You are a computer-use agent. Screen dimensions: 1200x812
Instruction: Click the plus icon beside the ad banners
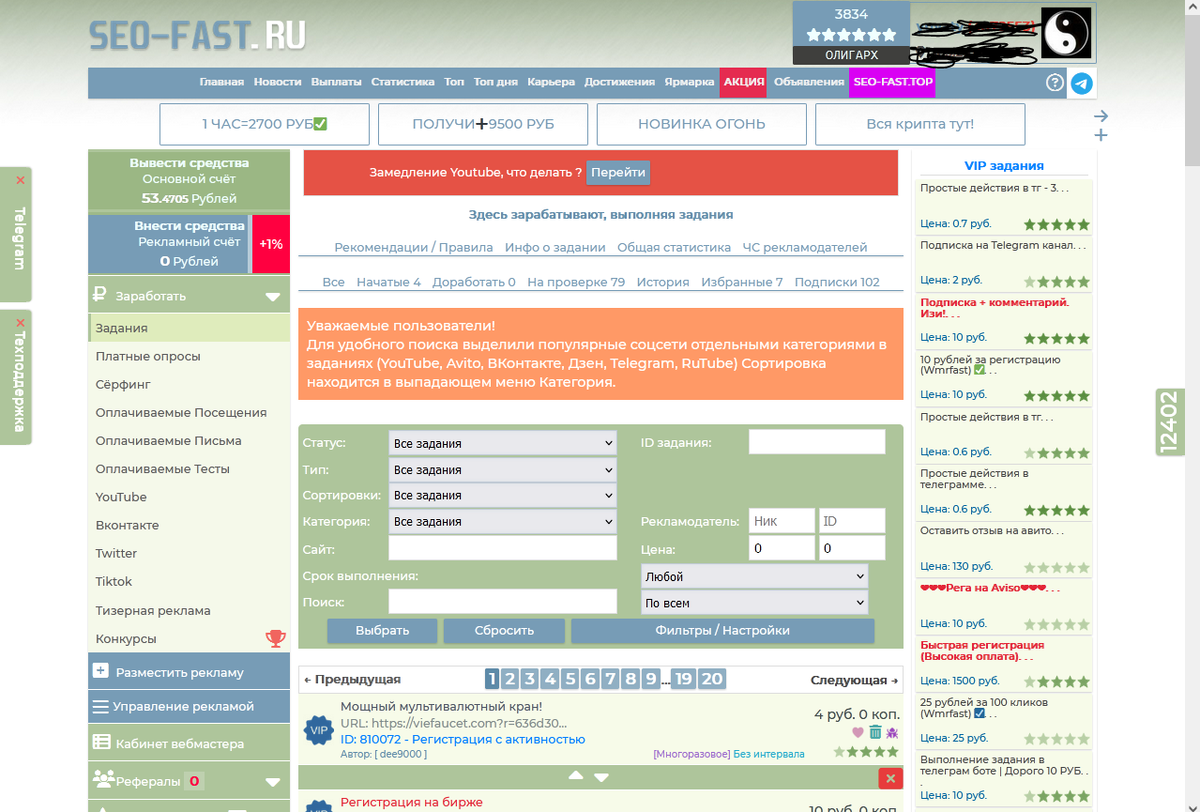coord(1101,135)
